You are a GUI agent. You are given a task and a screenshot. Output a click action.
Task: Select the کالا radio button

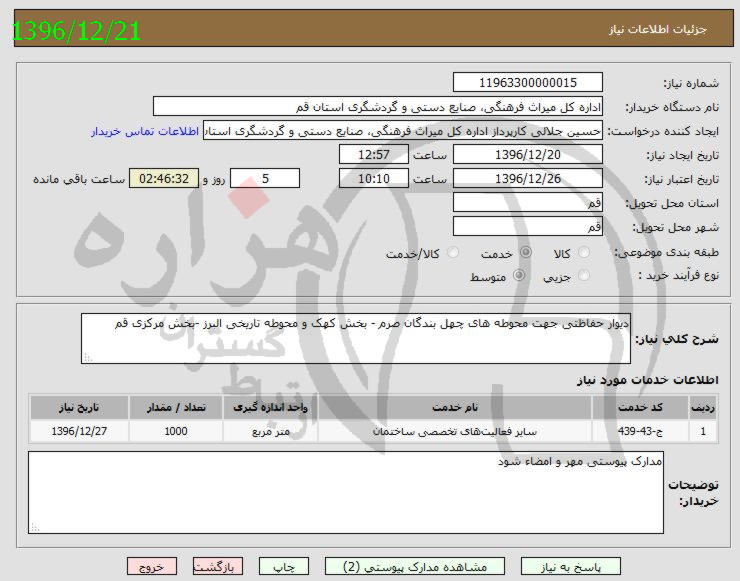pos(584,253)
